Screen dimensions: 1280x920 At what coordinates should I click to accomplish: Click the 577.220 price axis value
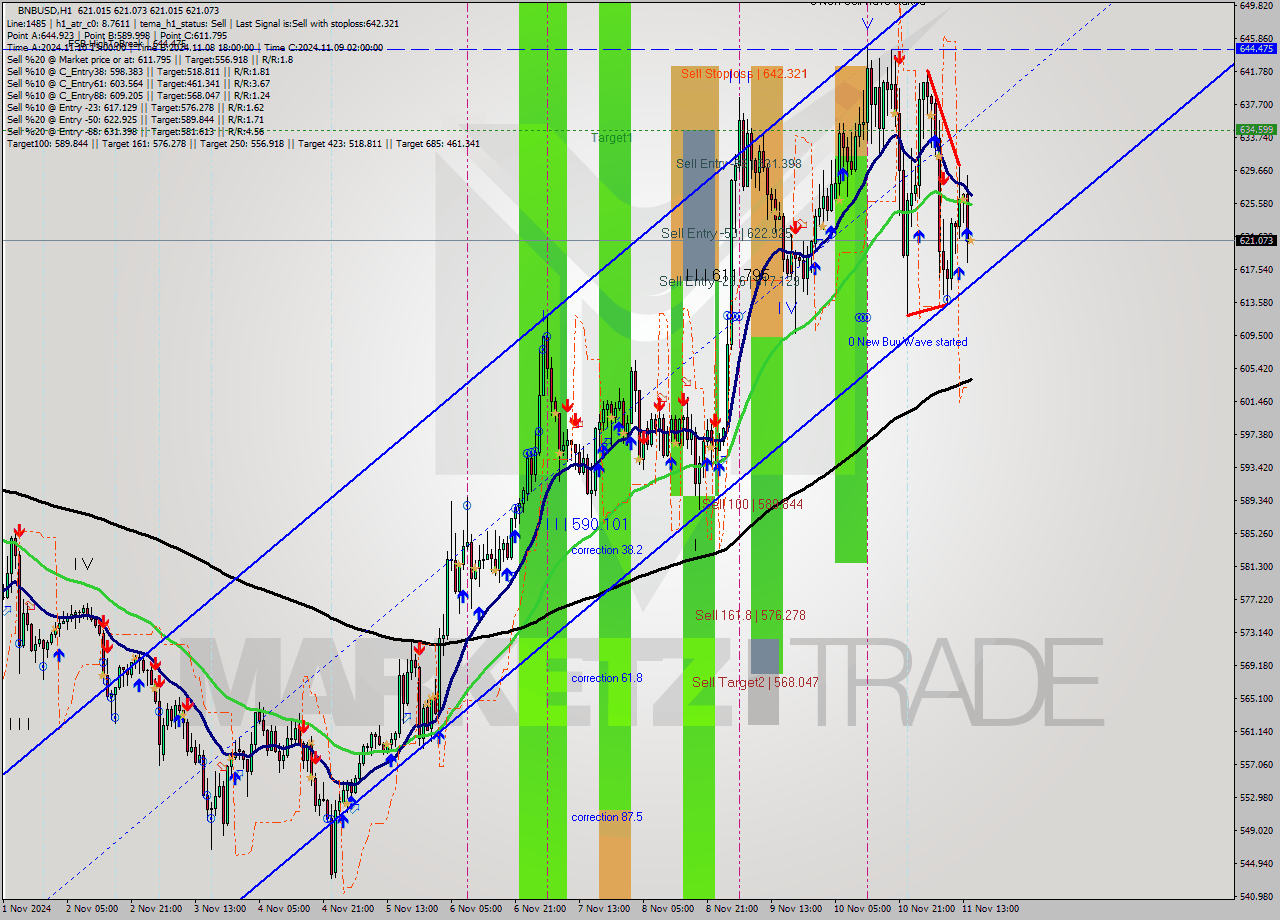coord(1256,600)
